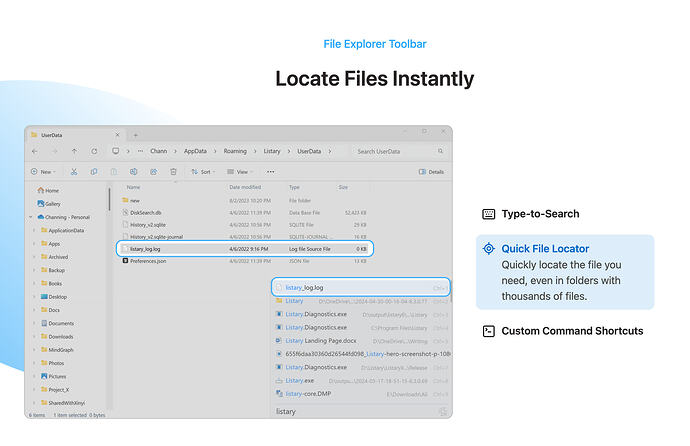Select the Pictures folder in sidebar

(53, 377)
